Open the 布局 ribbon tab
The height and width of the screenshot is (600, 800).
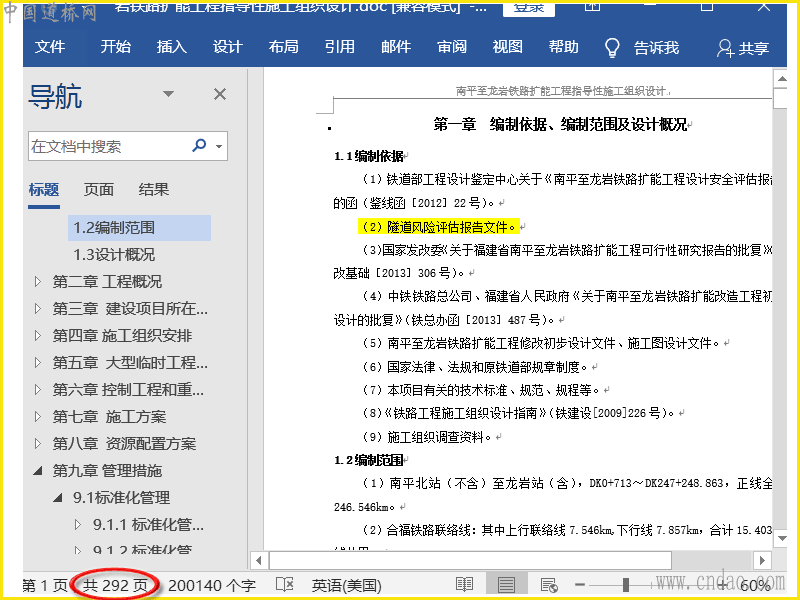tap(284, 47)
